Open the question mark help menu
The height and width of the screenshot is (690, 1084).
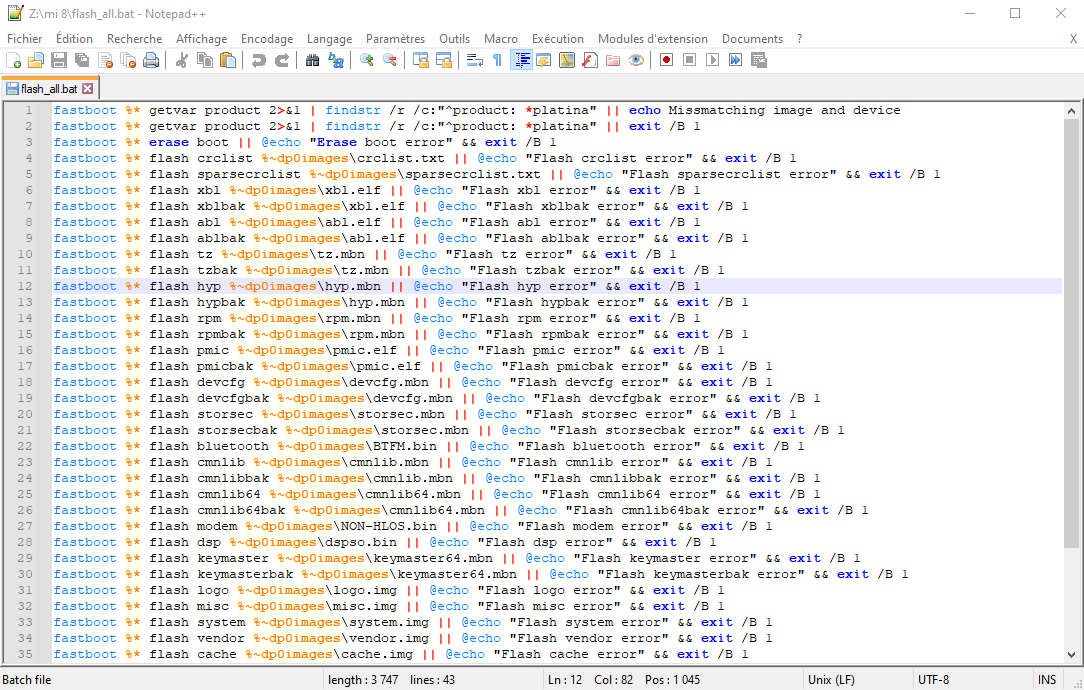tap(799, 39)
